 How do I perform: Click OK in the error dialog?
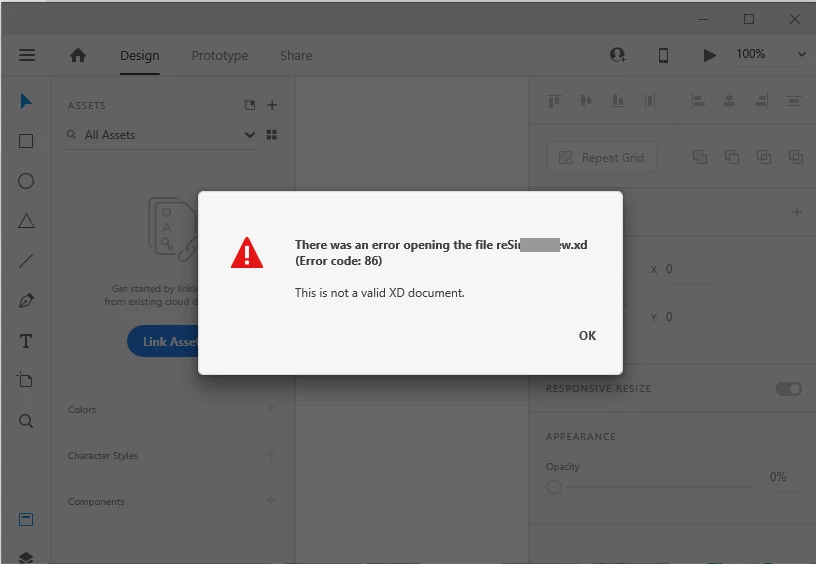click(x=588, y=336)
